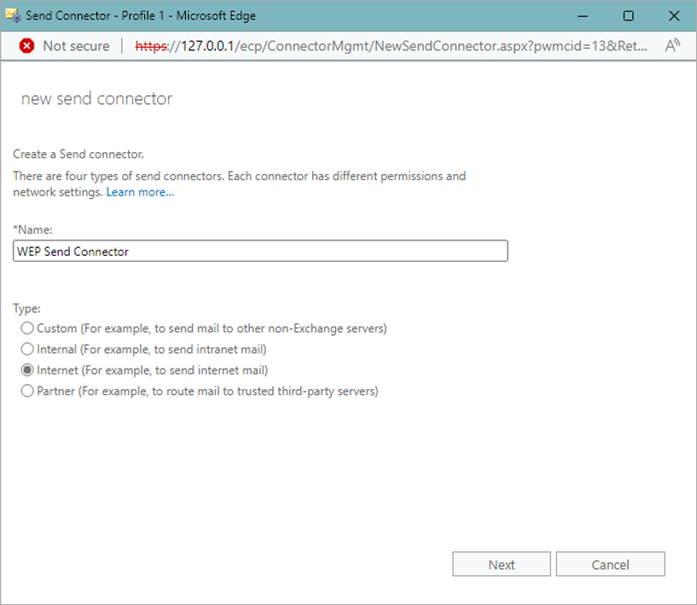Close the Send Connector window
Viewport: 697px width, 605px height.
[673, 16]
